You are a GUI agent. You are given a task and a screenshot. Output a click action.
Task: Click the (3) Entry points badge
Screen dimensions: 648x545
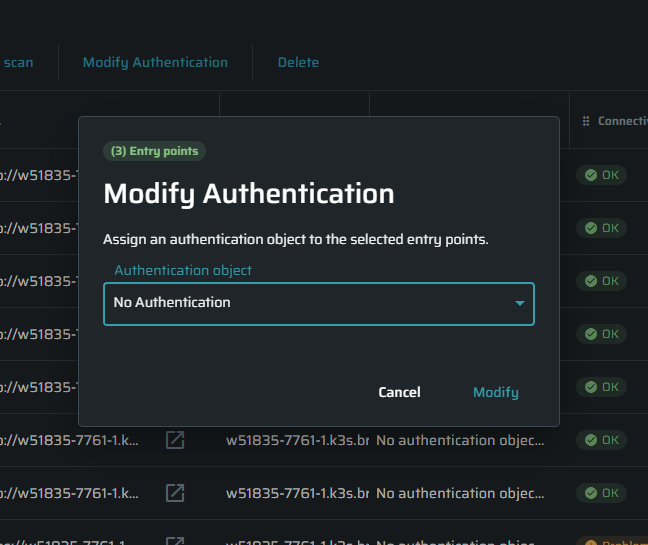(x=154, y=151)
